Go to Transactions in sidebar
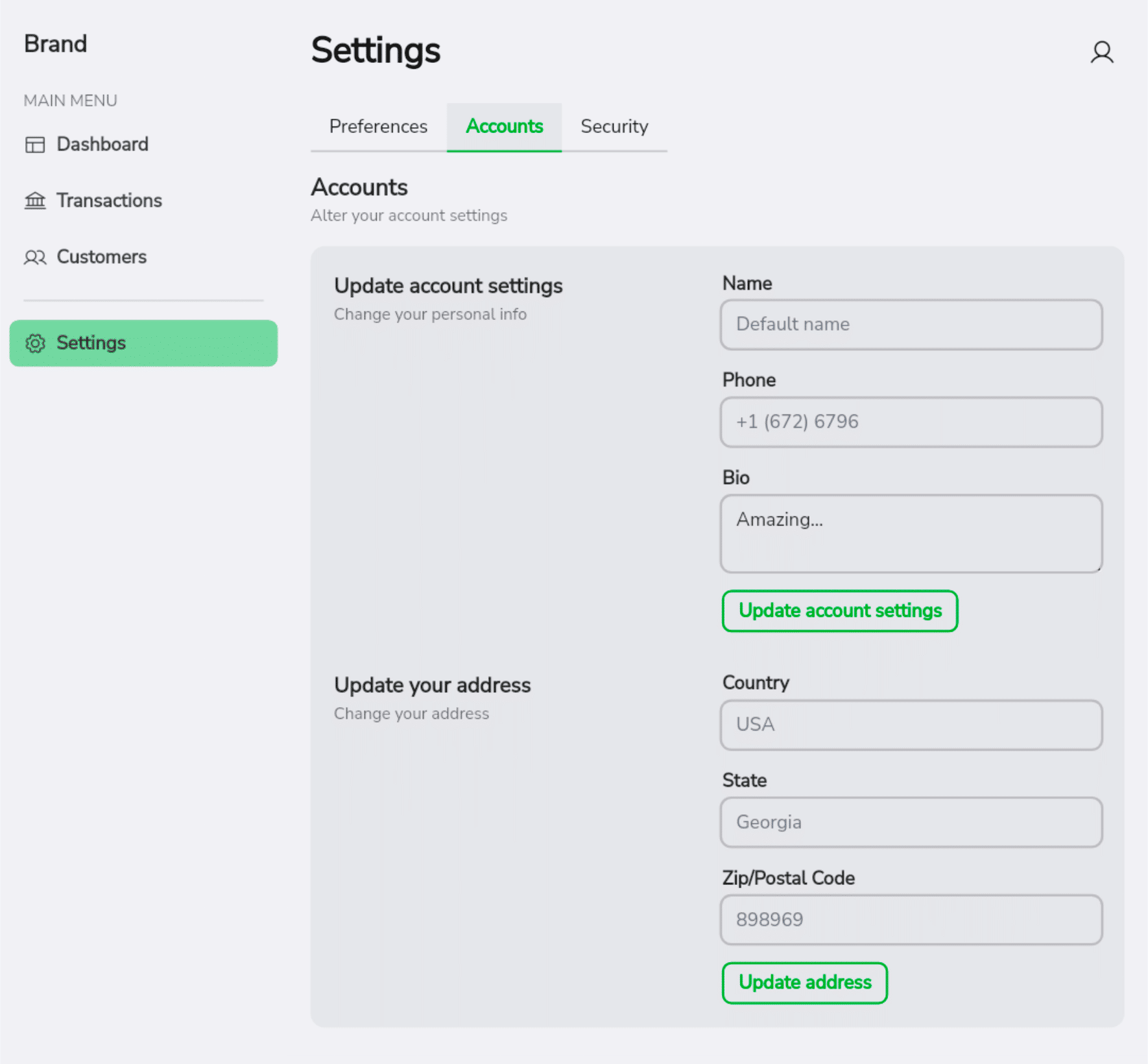This screenshot has width=1148, height=1064. tap(109, 200)
